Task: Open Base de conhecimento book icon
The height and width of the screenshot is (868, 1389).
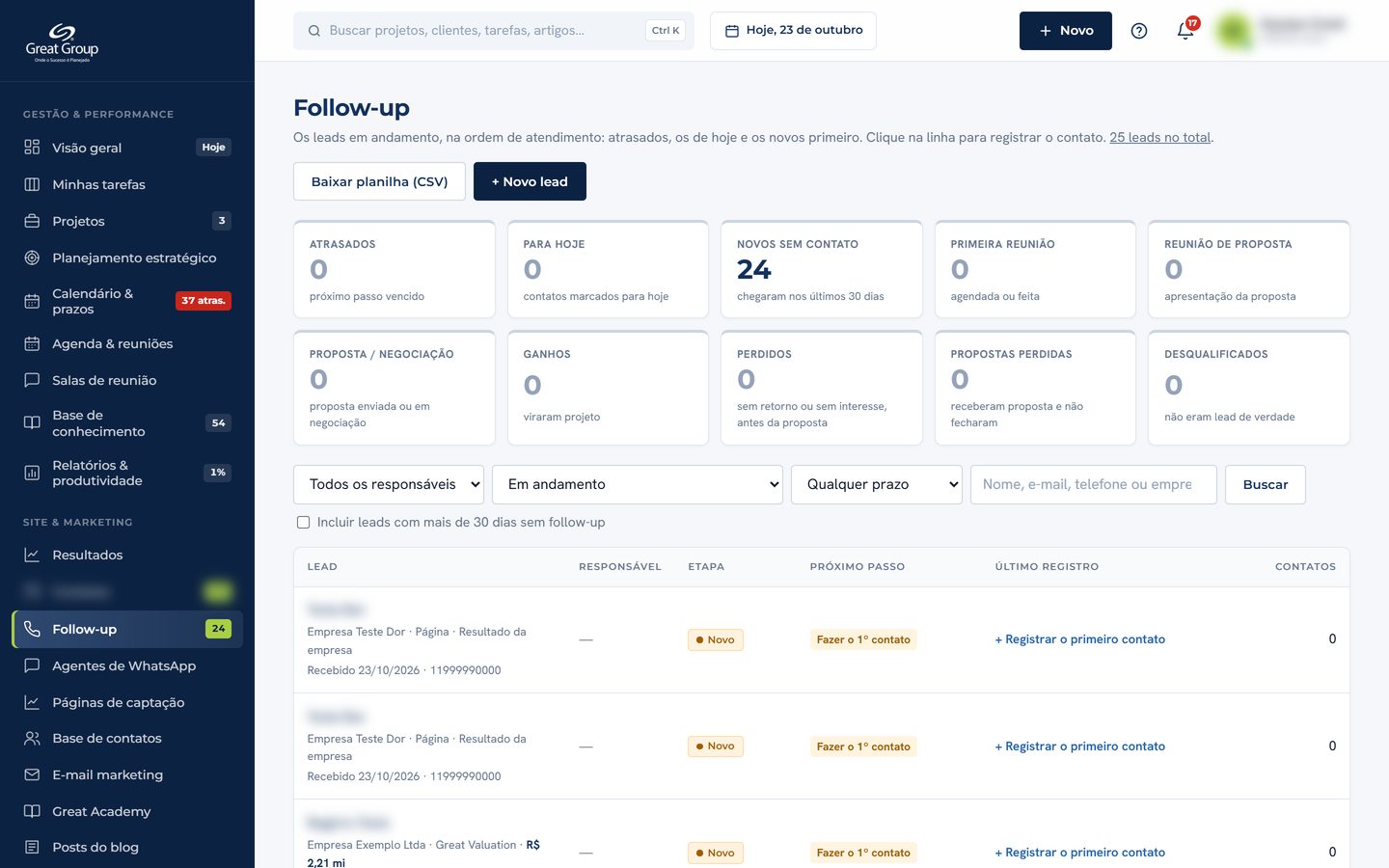Action: click(32, 422)
